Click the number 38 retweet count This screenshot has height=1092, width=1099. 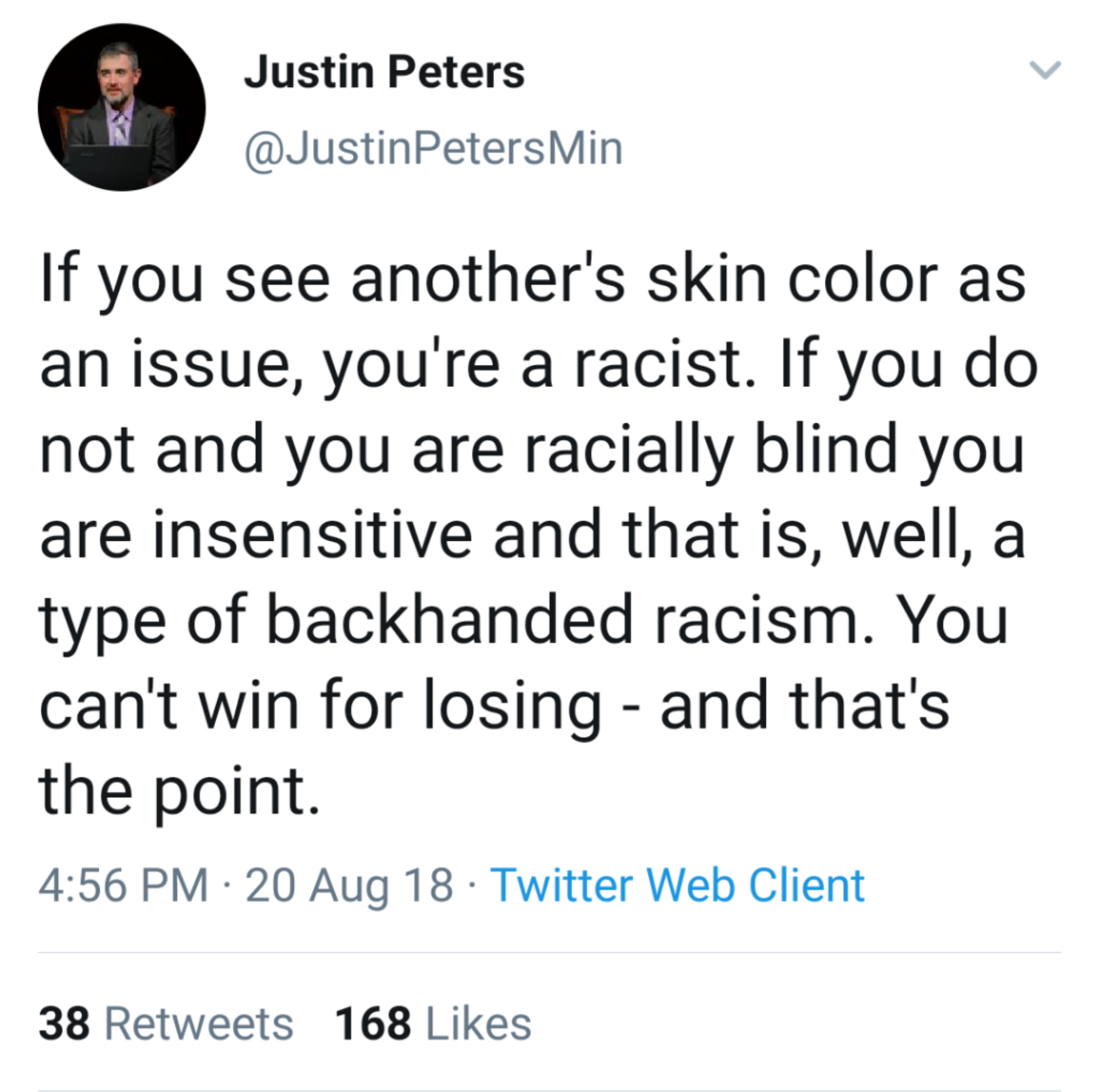pos(64,1024)
